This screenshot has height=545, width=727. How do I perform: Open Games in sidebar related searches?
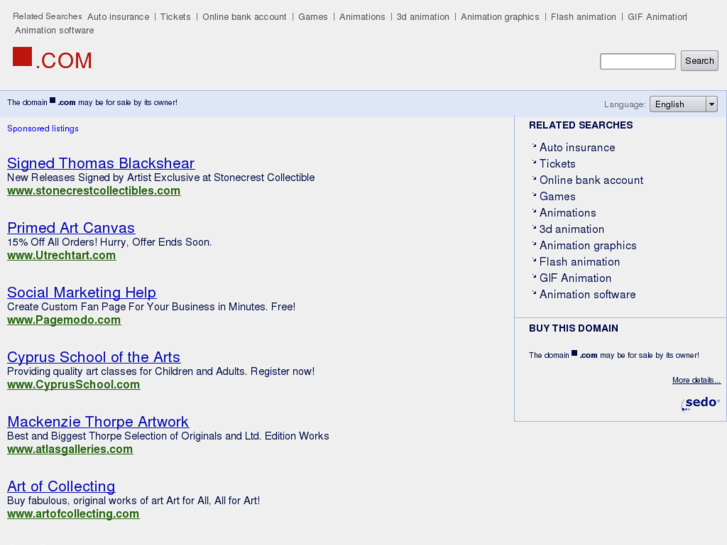pos(557,196)
